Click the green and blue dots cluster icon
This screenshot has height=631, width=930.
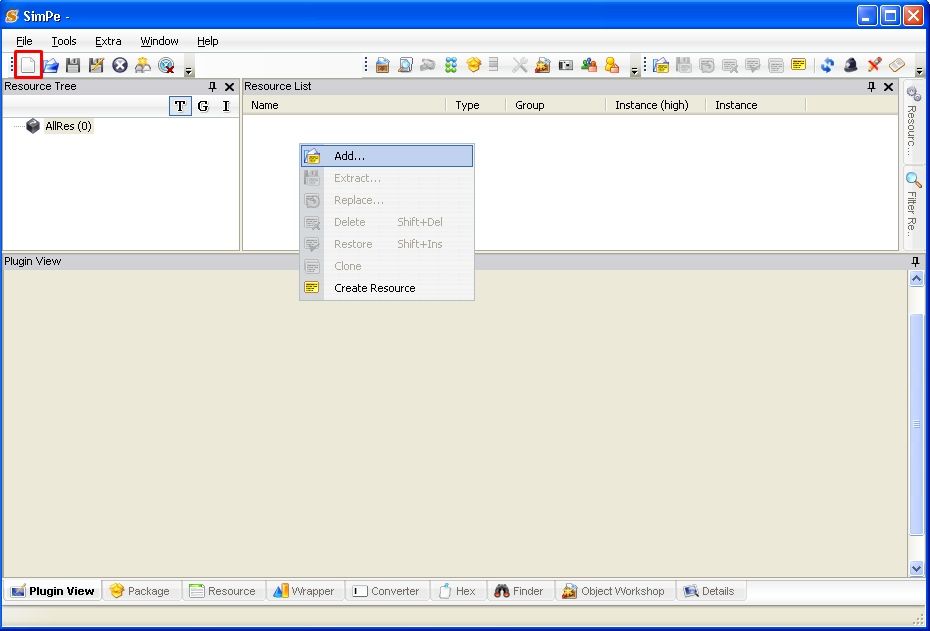[x=451, y=65]
